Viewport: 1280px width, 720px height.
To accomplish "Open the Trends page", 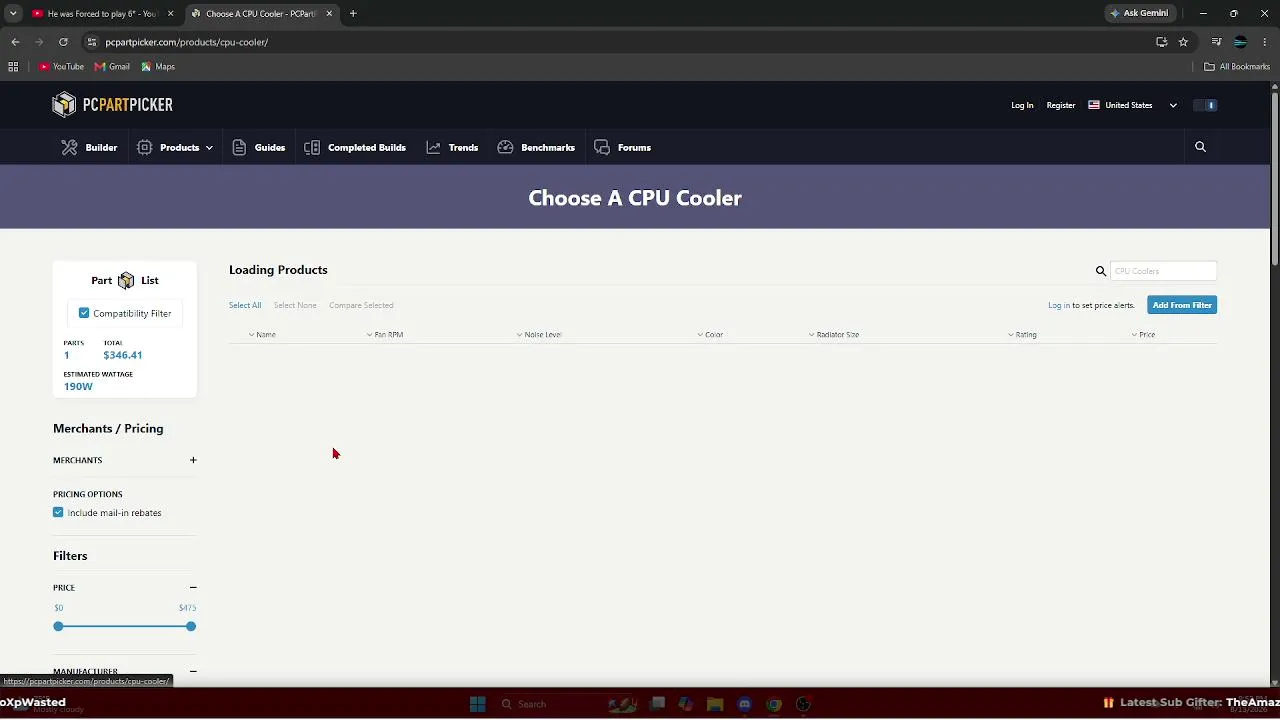I will (452, 147).
